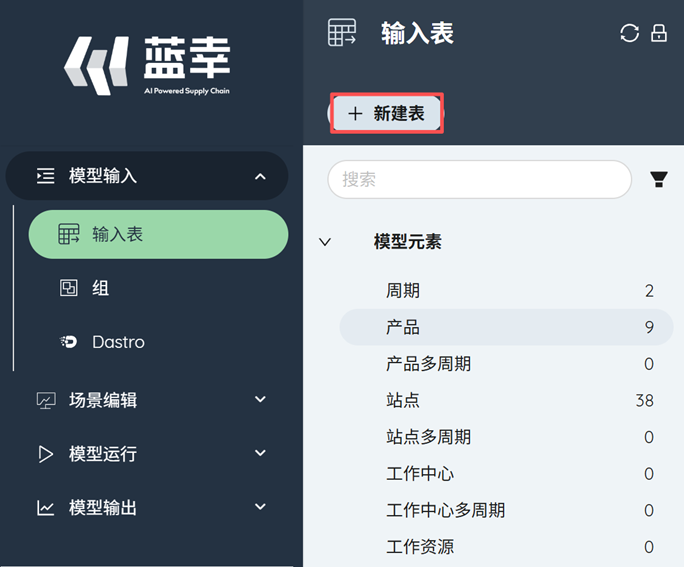Open the filter funnel icon
Image resolution: width=684 pixels, height=567 pixels.
click(x=659, y=180)
